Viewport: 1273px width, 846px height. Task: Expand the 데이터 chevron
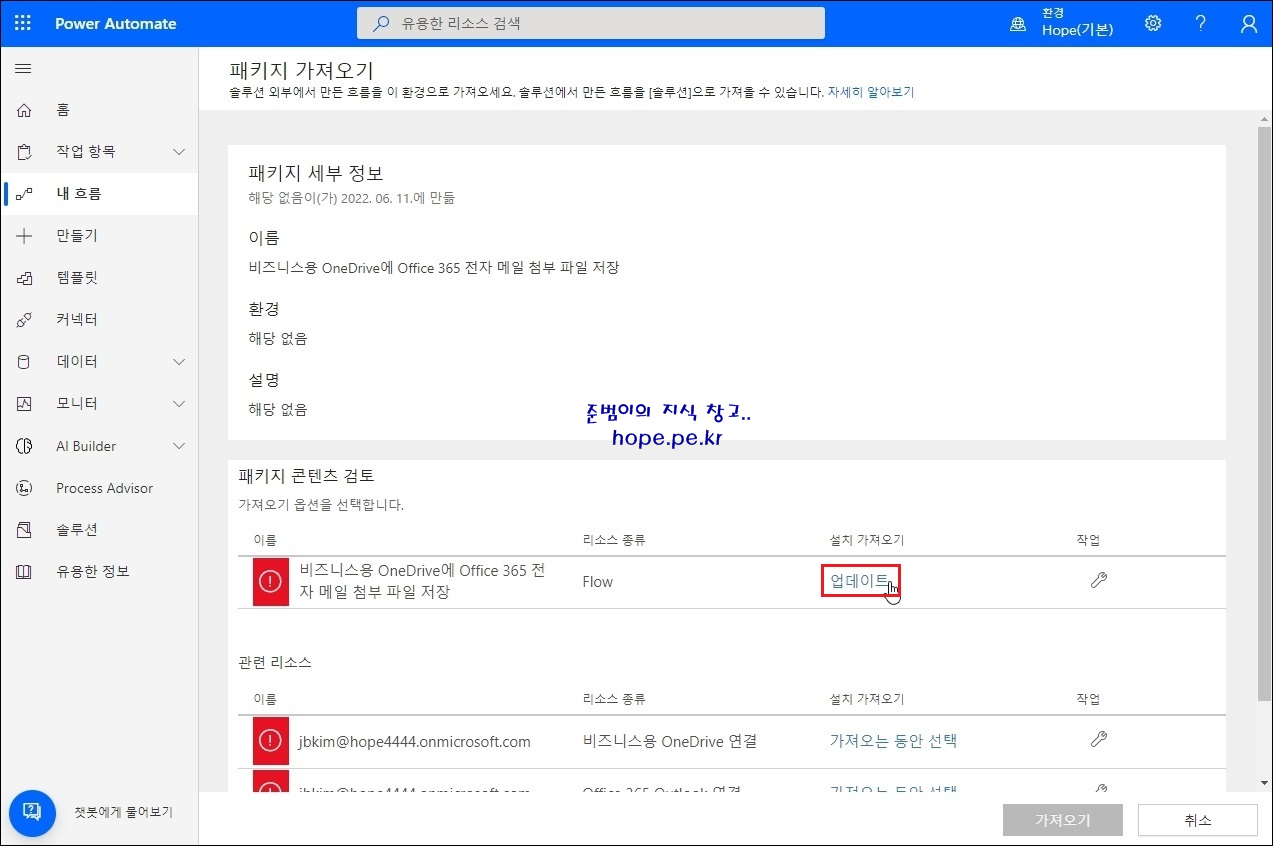tap(179, 362)
